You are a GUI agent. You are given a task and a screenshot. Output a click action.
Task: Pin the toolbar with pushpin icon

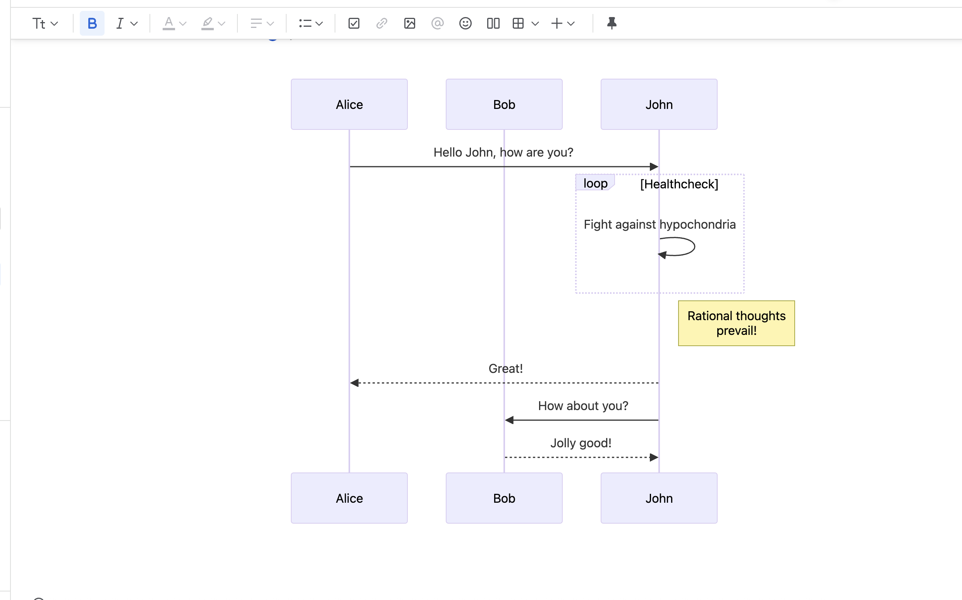[x=612, y=23]
